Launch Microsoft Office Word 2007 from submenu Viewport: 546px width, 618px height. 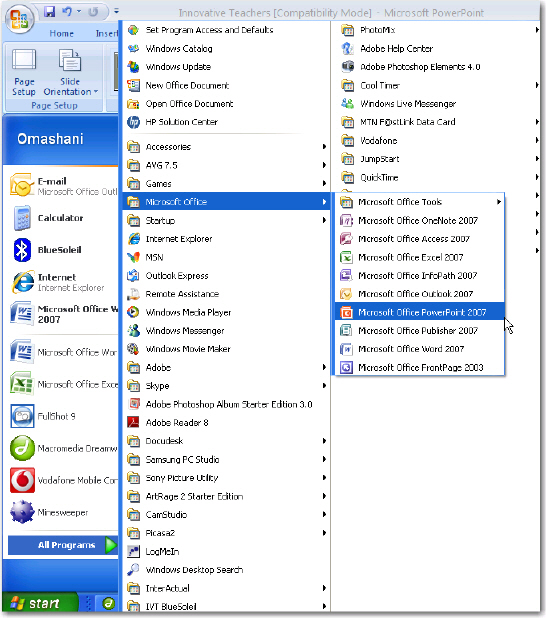coord(419,349)
